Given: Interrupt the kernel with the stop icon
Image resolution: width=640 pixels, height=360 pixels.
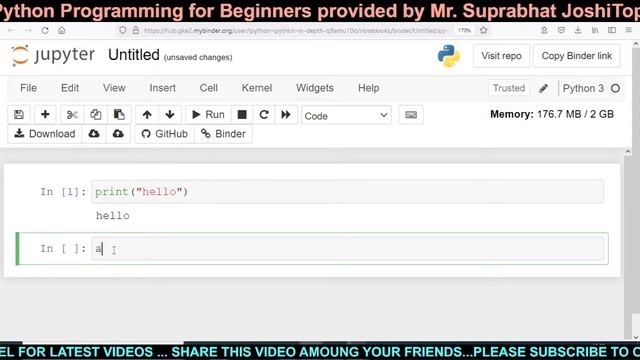Looking at the screenshot, I should click(242, 115).
